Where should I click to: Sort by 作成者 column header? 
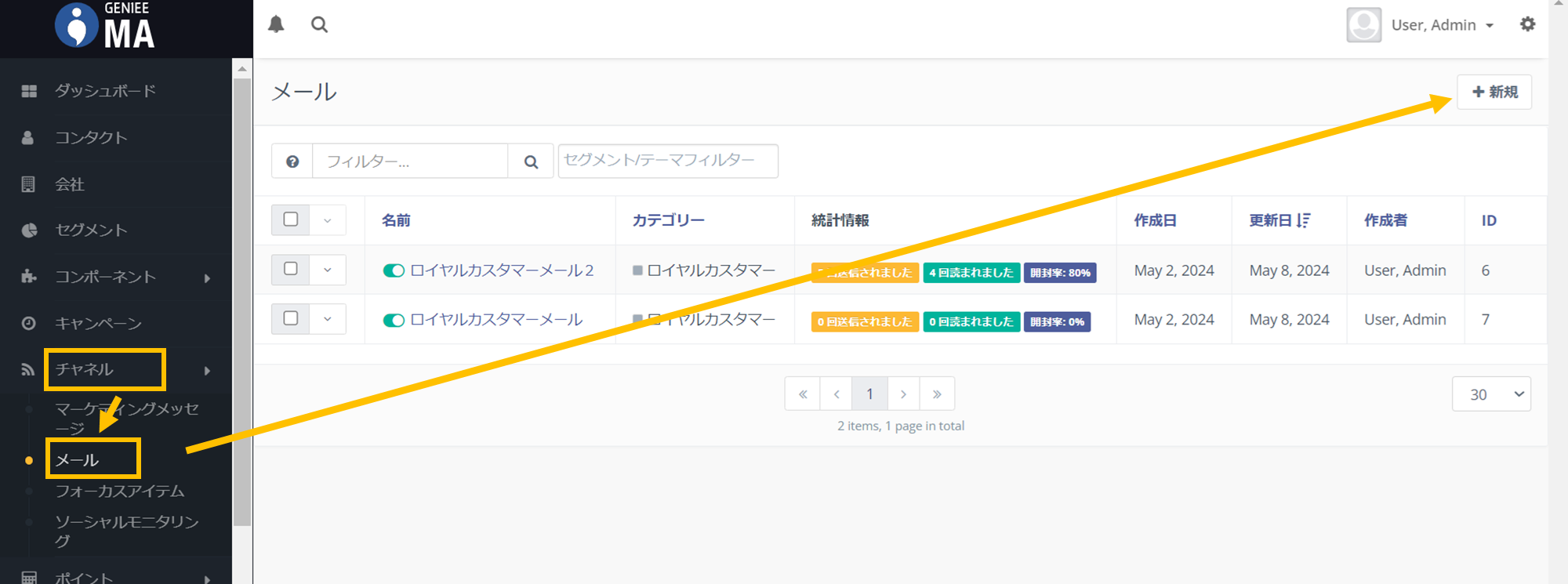[x=1385, y=220]
